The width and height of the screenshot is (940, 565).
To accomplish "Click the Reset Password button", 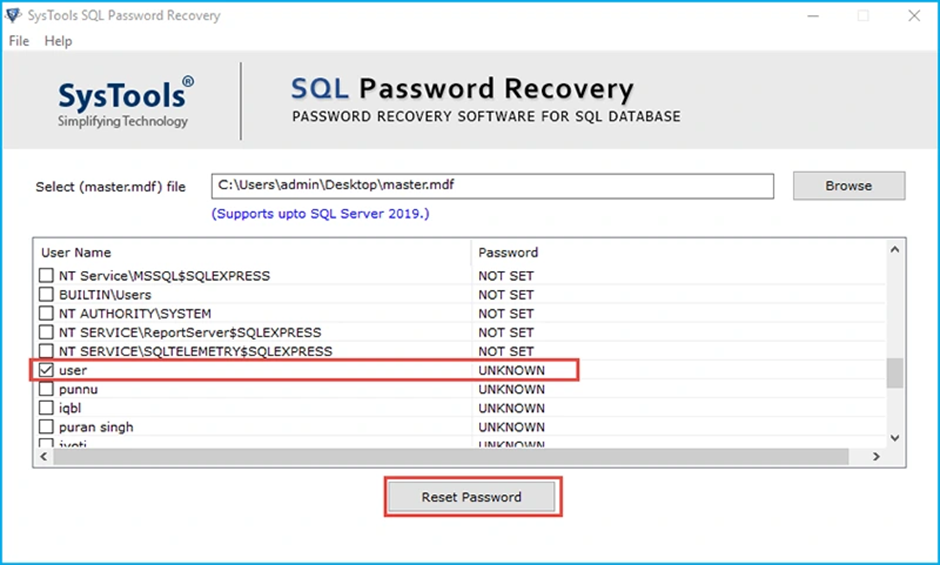I will 472,497.
